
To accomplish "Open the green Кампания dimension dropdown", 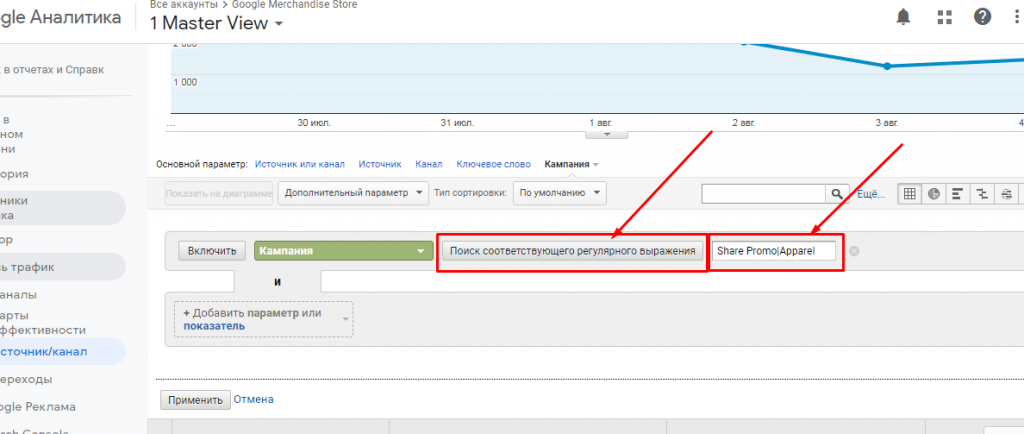I will click(x=344, y=251).
